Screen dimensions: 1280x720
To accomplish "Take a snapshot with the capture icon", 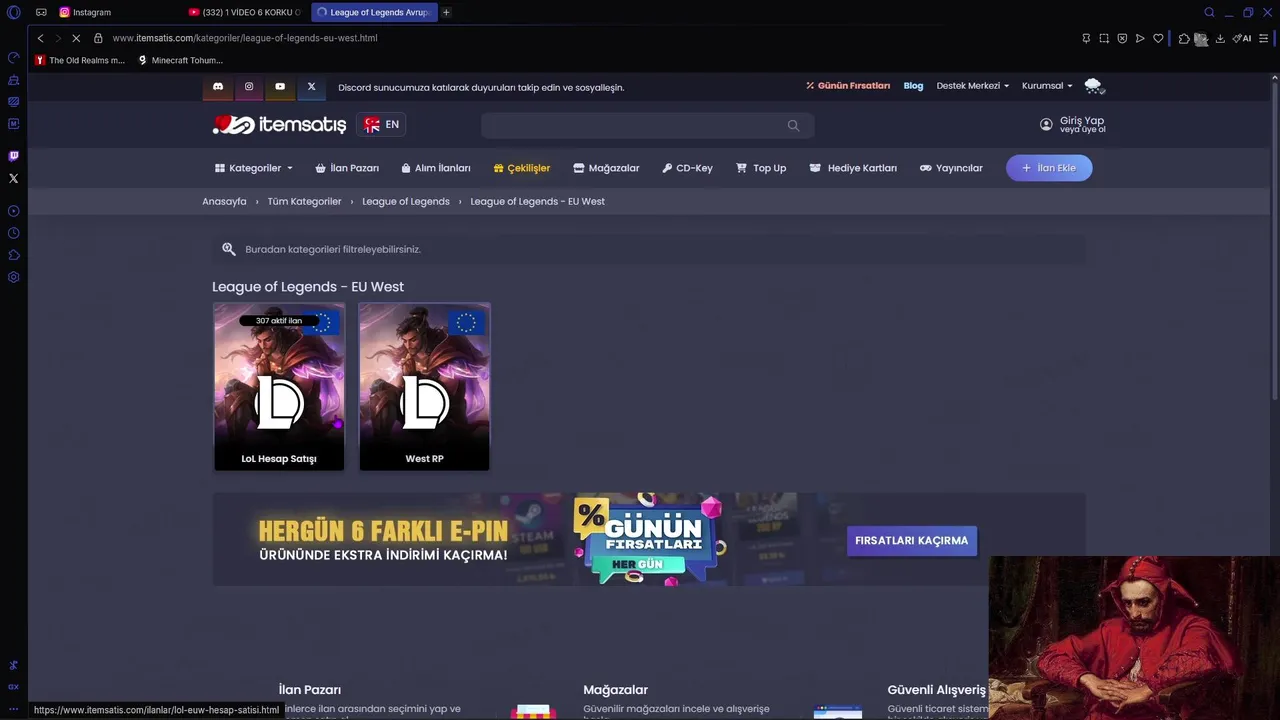I will click(1104, 38).
